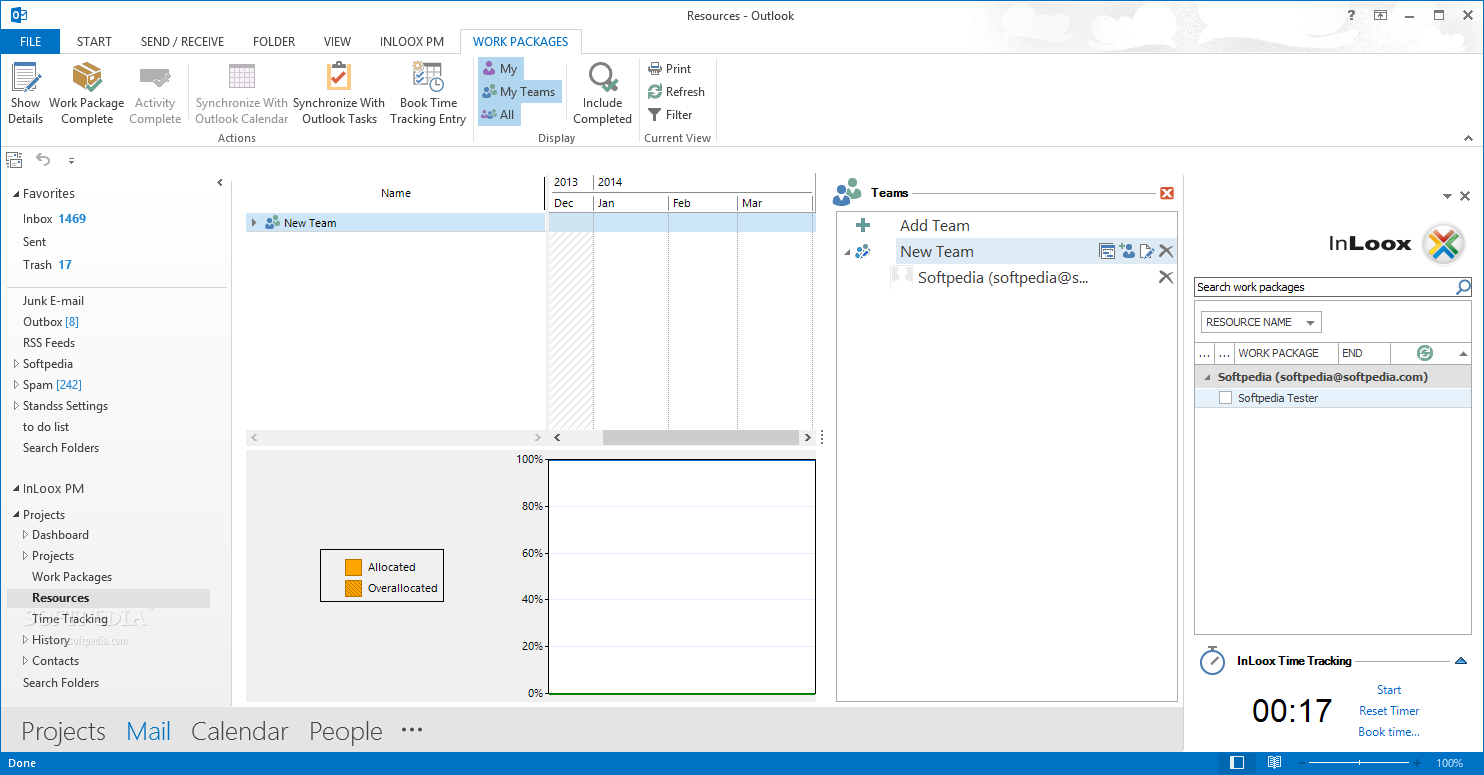The width and height of the screenshot is (1484, 775).
Task: Add member icon on New Team row
Action: 1127,252
